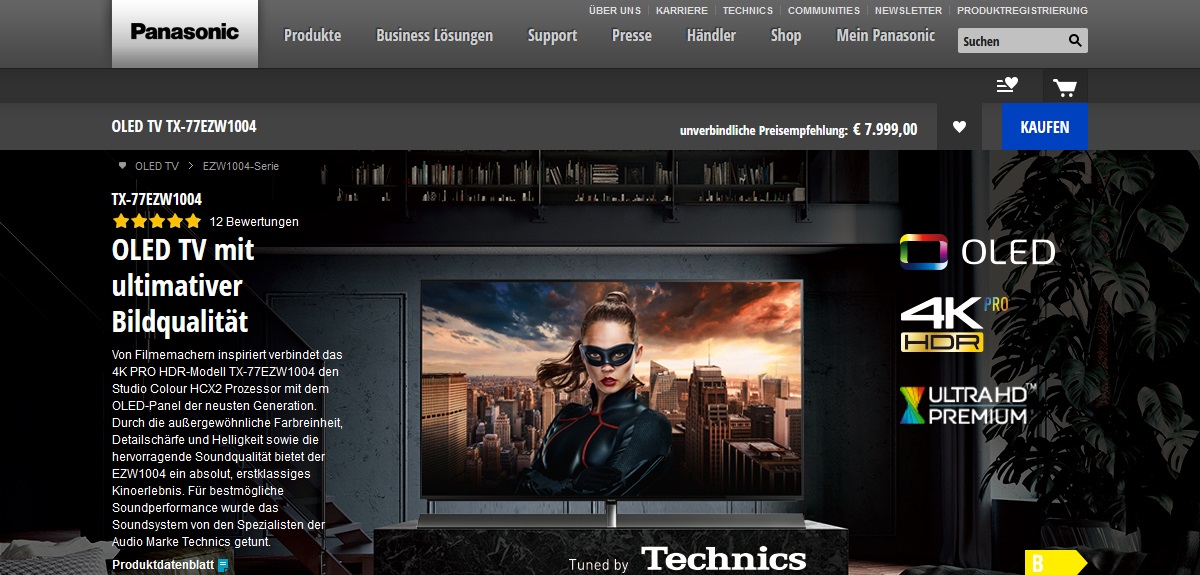Open the wishlist icon with heart

click(1007, 86)
